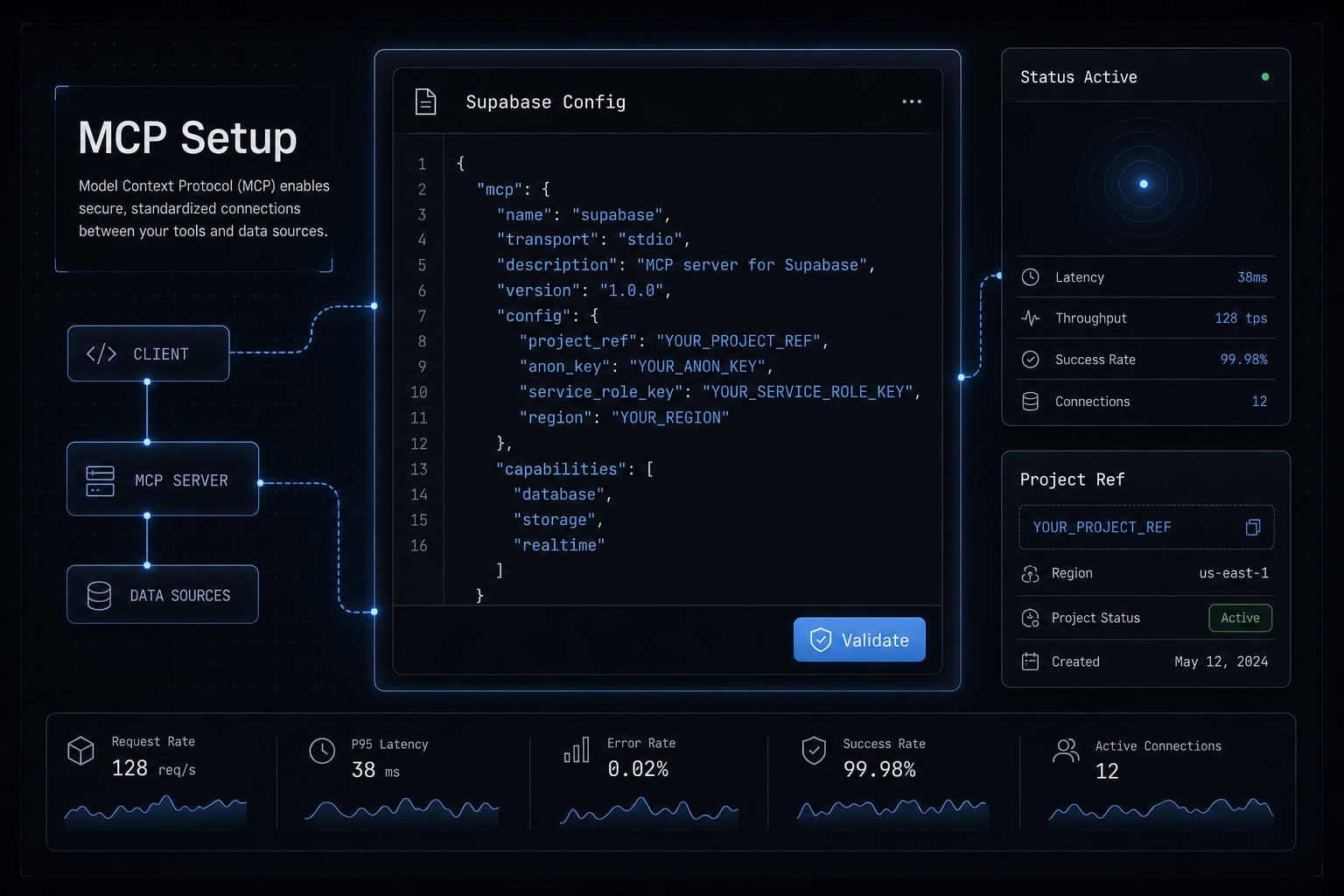
Task: Click the "capabilities" key on line 13
Action: (561, 469)
